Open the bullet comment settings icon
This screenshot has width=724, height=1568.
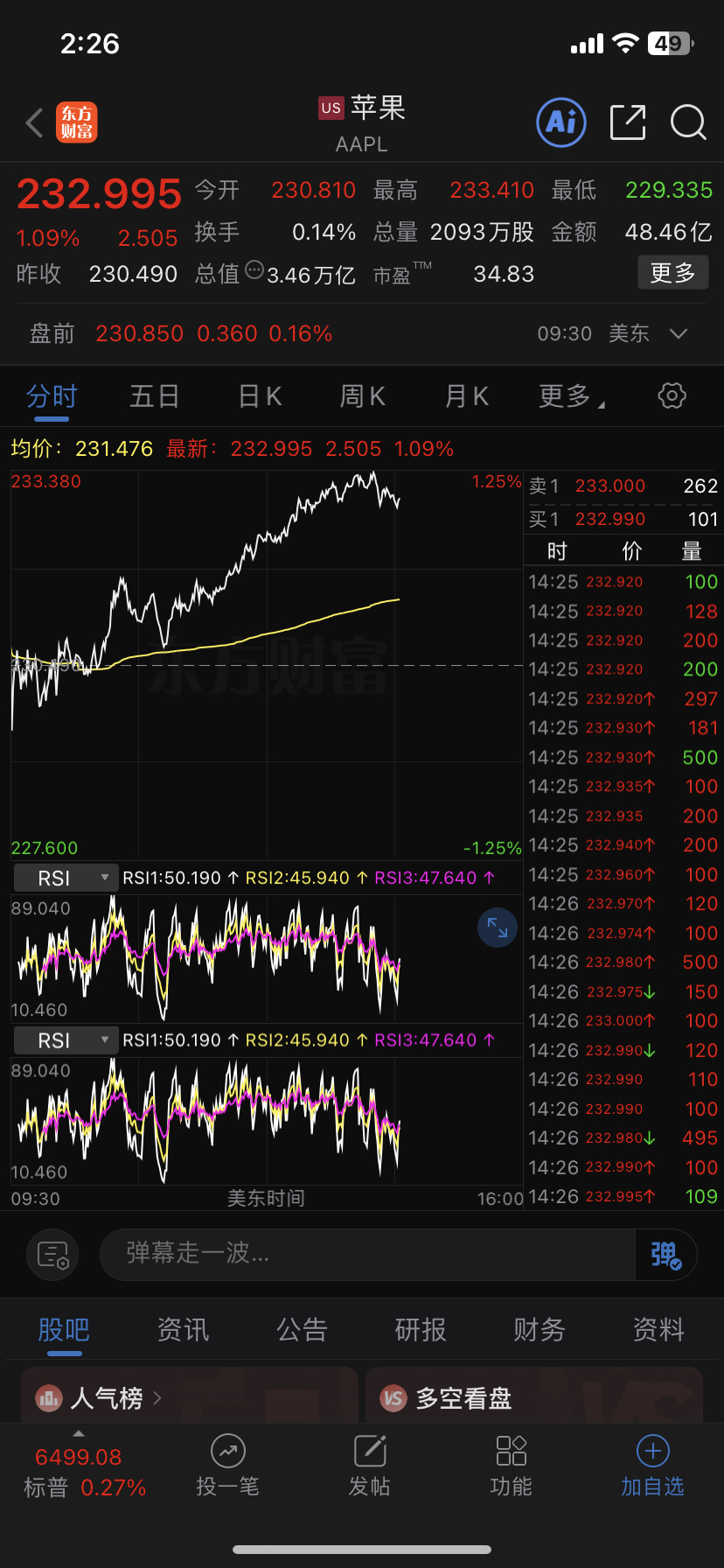52,1255
